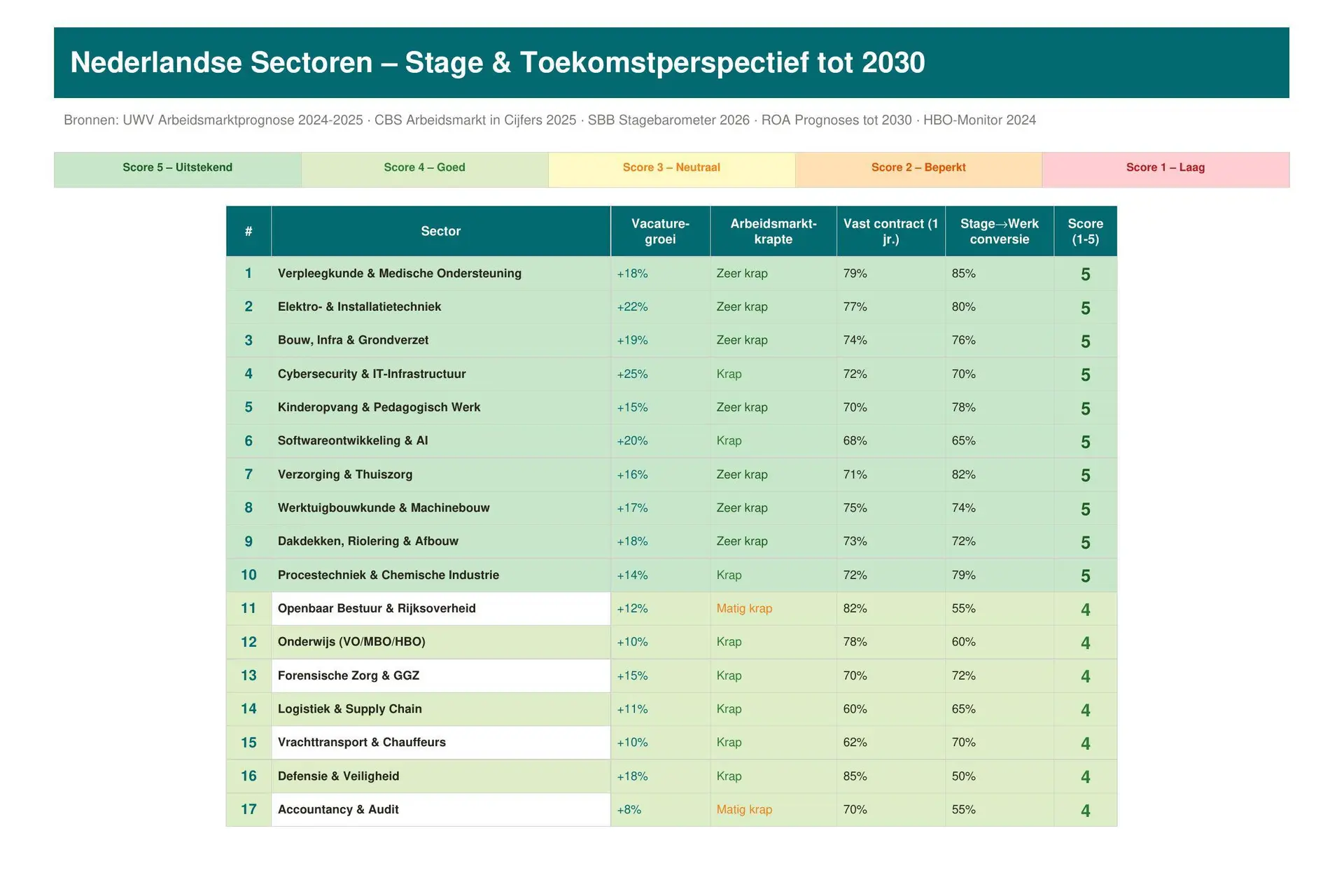This screenshot has width=1344, height=896.
Task: Click the score '5' in the Procestechniek row
Action: click(1086, 576)
